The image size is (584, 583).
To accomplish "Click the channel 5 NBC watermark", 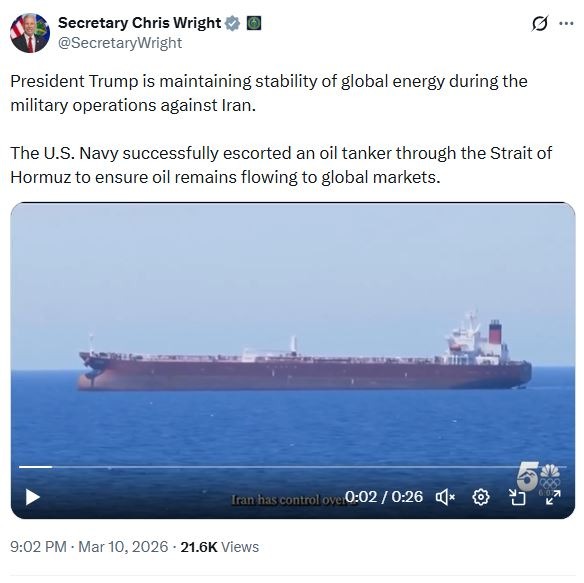I will [539, 478].
